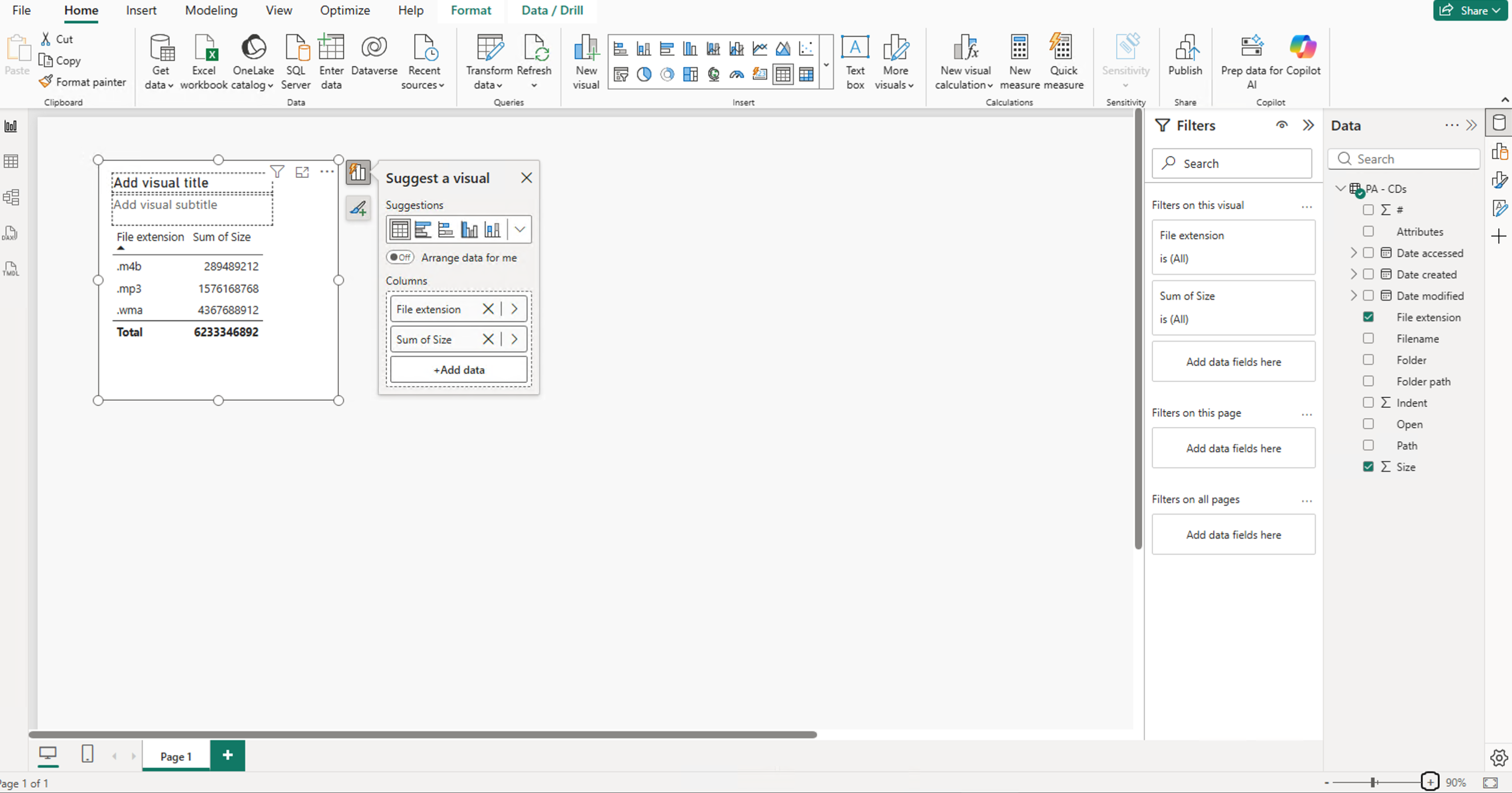Collapse the Data pane
This screenshot has width=1512, height=793.
tap(1472, 125)
